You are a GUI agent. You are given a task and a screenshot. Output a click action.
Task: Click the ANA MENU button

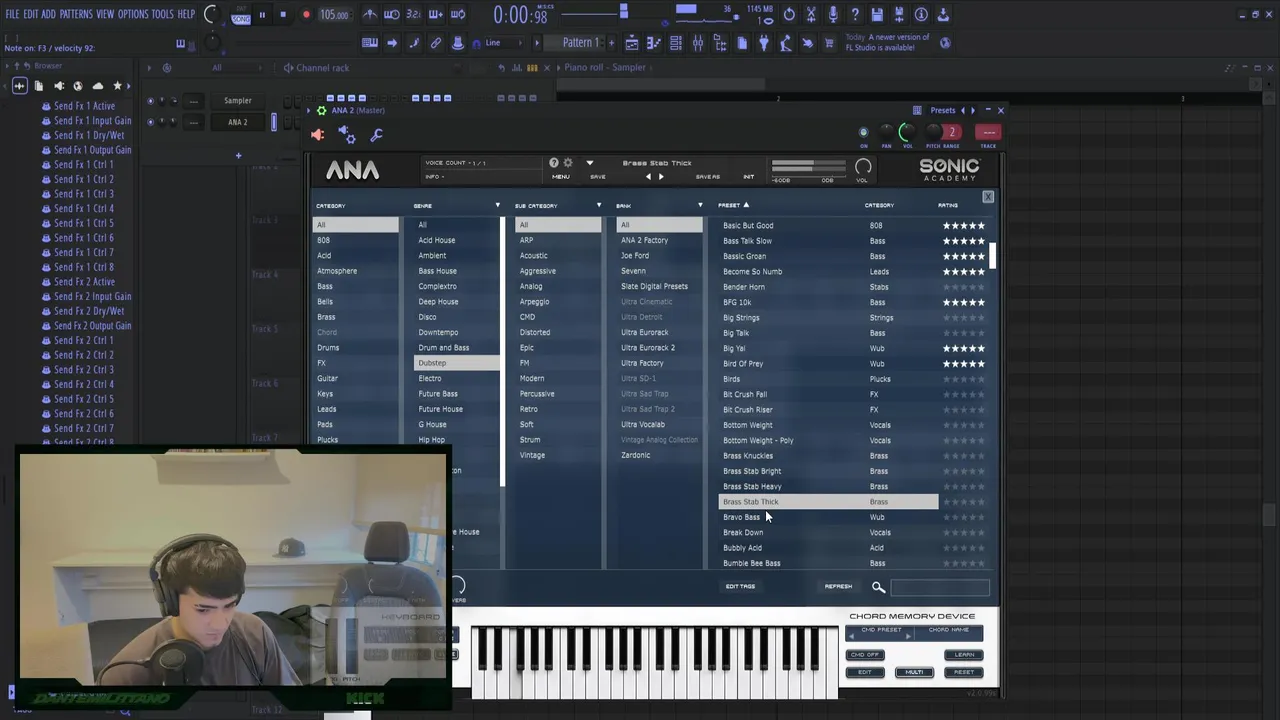coord(561,177)
